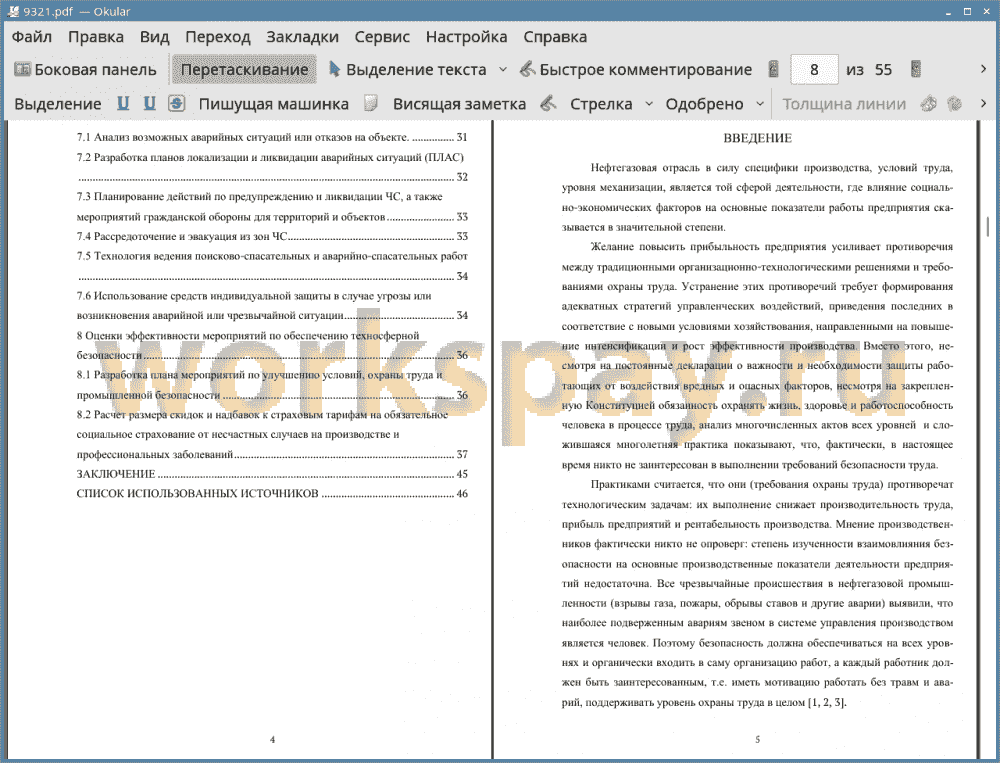The width and height of the screenshot is (1000, 763).
Task: Click the paragraph starting with Нефтегазовая отрасль
Action: (757, 197)
